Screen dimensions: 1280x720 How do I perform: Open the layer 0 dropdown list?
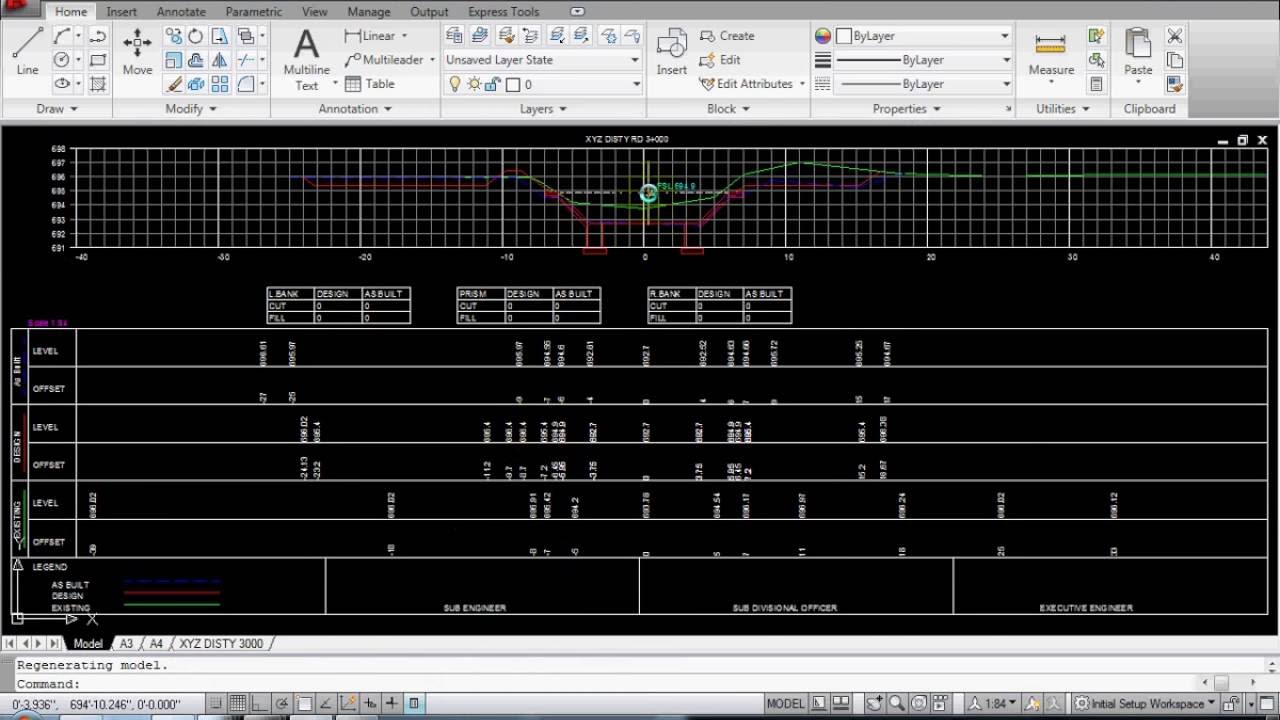point(542,85)
